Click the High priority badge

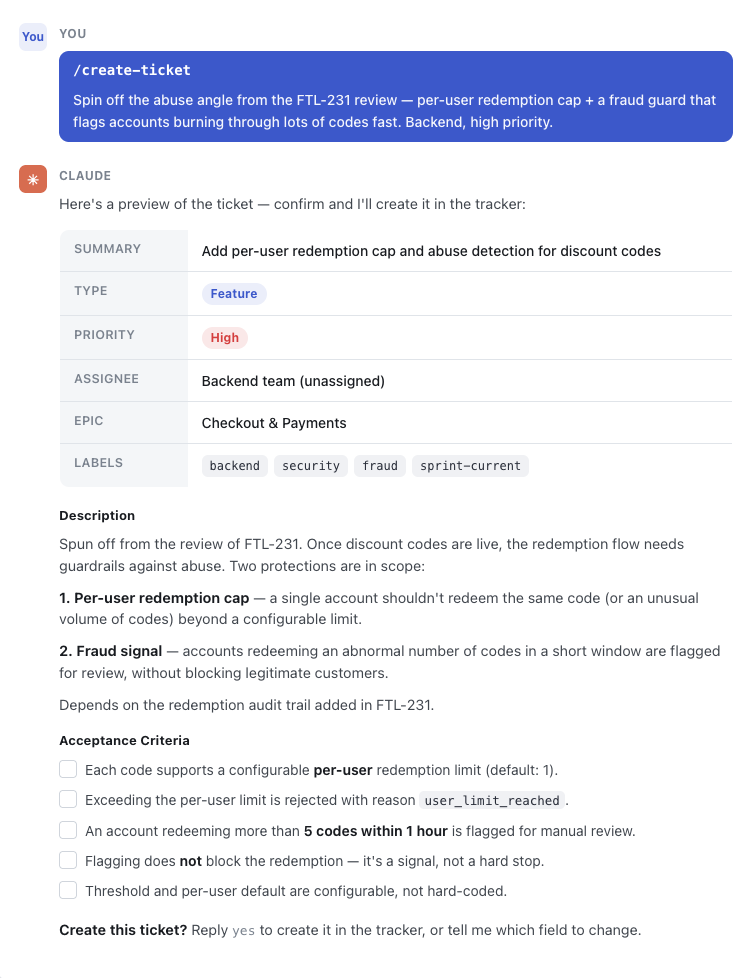click(x=225, y=337)
